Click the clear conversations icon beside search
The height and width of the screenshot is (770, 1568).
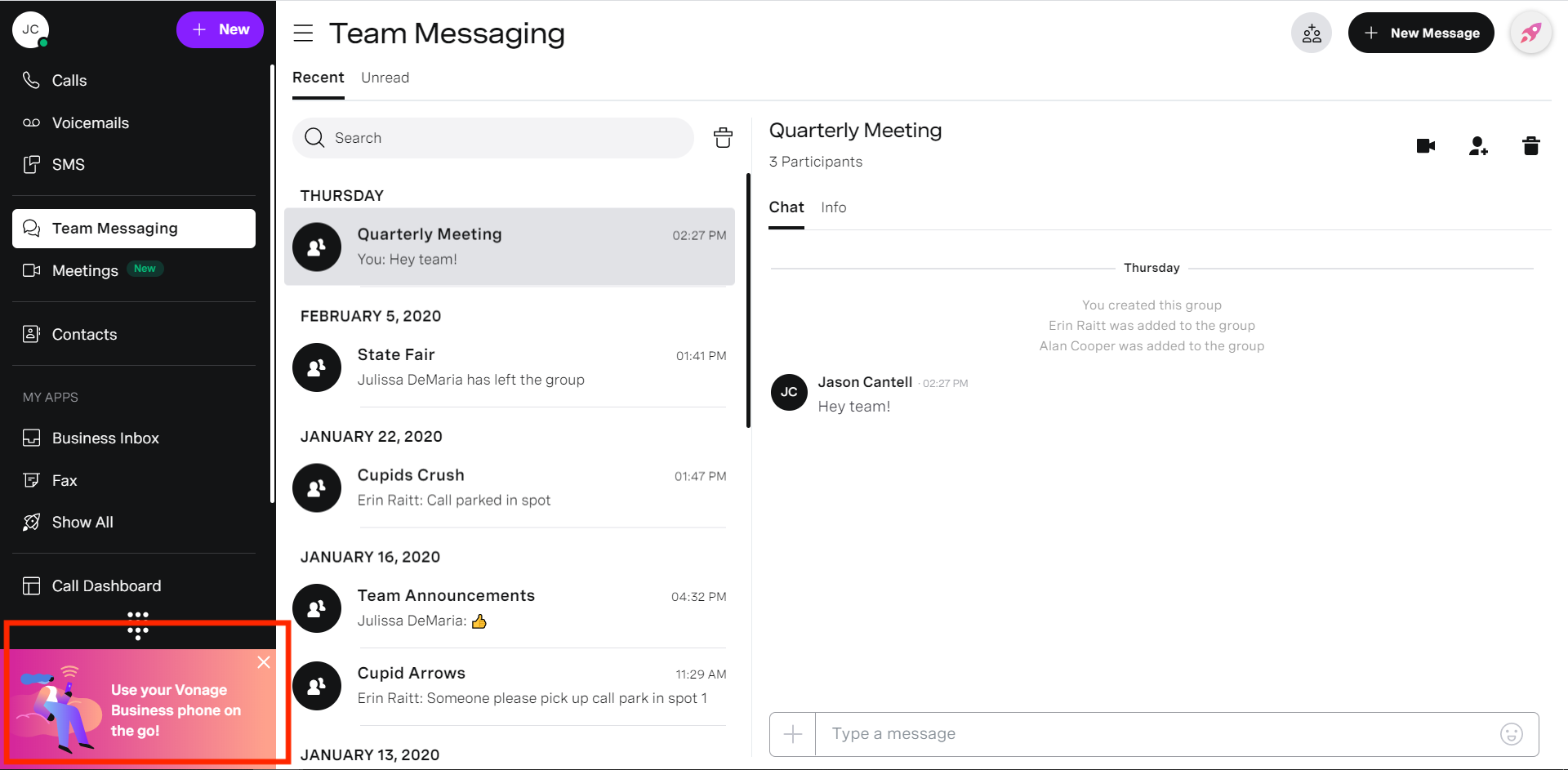723,138
